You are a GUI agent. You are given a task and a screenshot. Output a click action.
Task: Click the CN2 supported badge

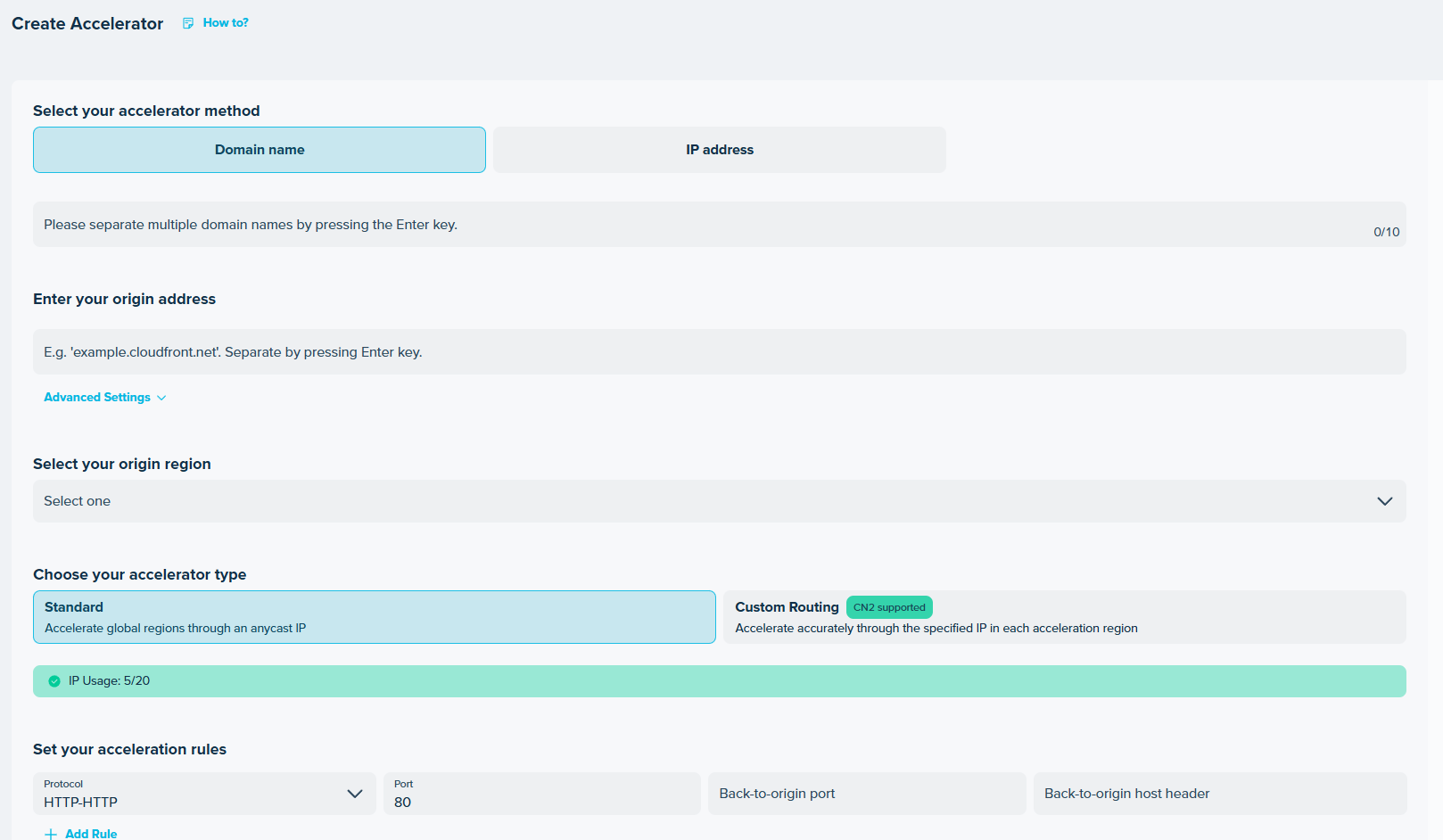(889, 607)
